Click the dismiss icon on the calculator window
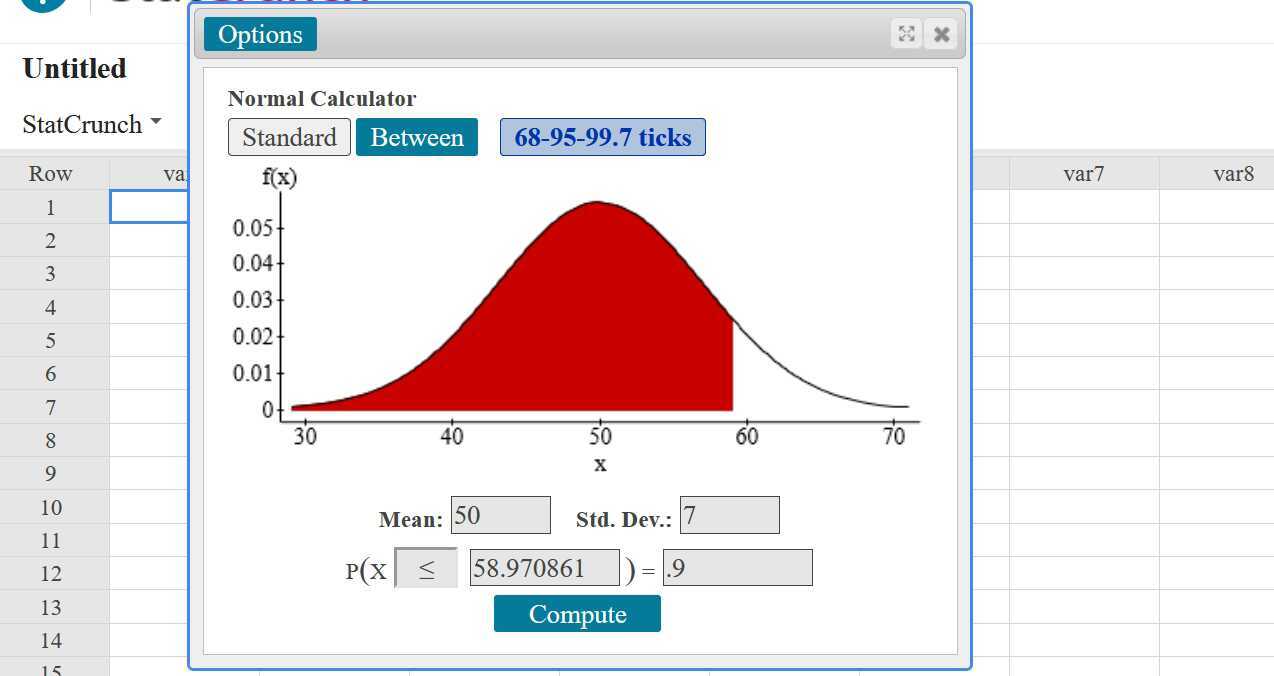This screenshot has width=1274, height=676. point(940,33)
